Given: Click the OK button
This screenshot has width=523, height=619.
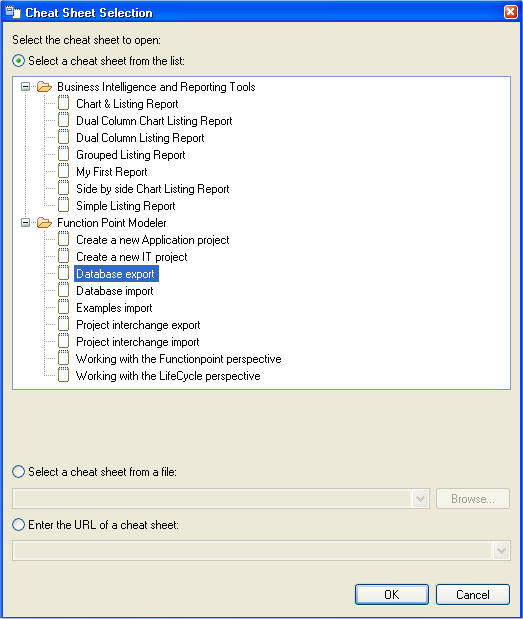Looking at the screenshot, I should [x=392, y=595].
